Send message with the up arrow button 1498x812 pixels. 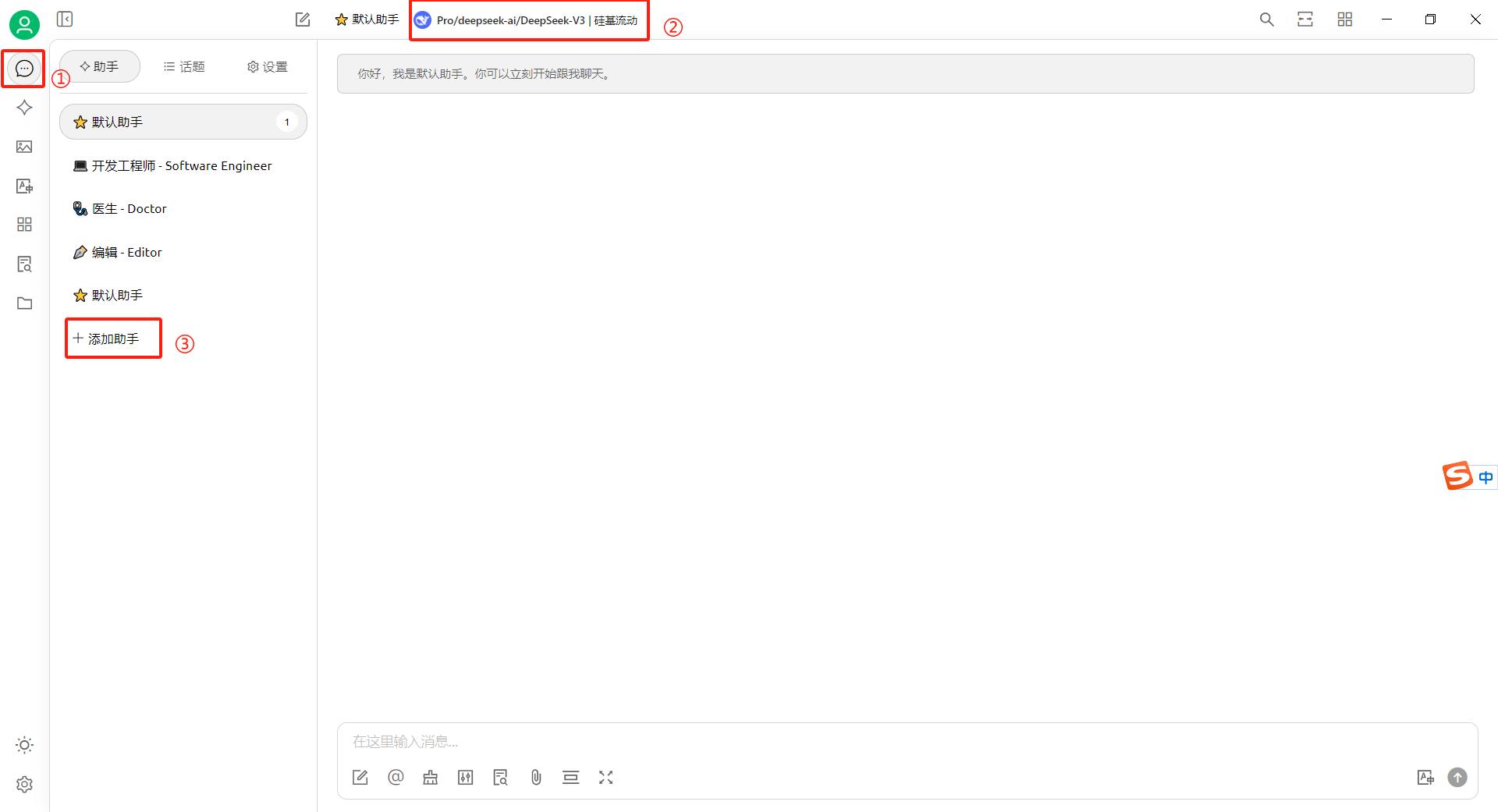point(1457,777)
